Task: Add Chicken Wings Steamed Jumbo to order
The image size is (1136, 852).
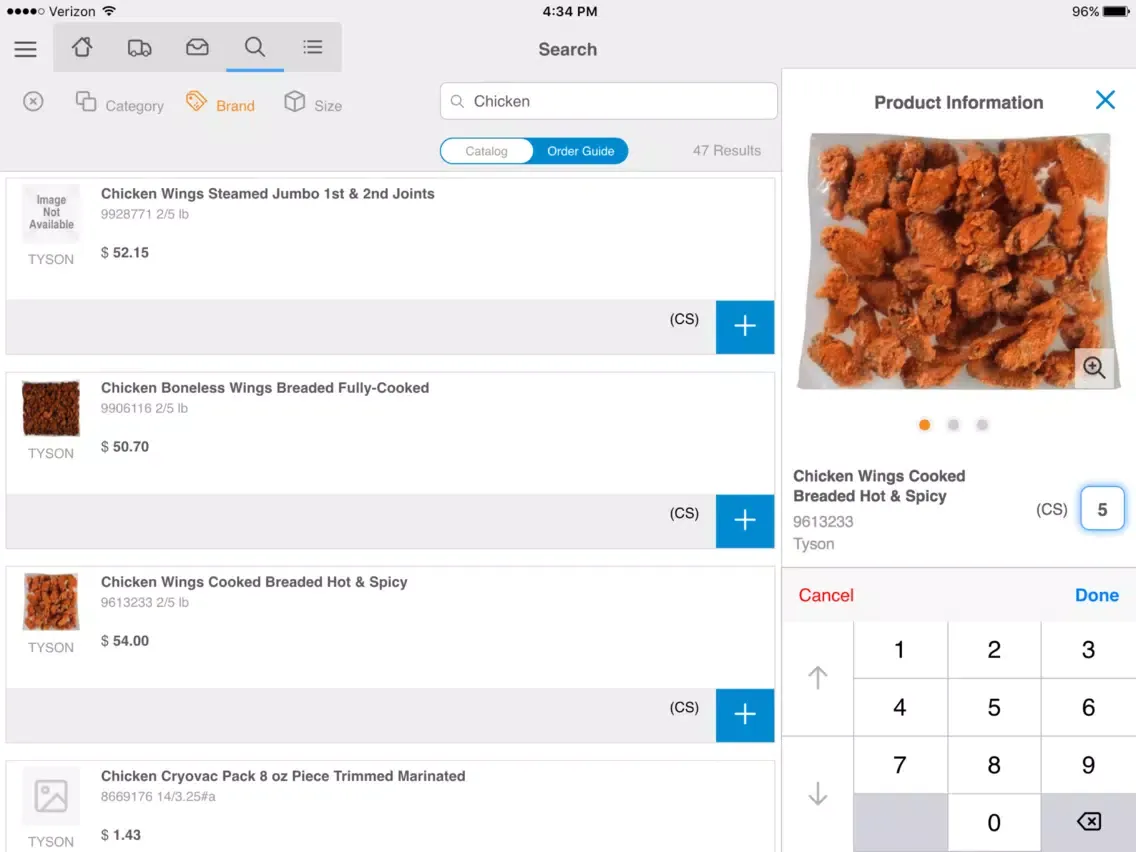Action: click(x=745, y=327)
